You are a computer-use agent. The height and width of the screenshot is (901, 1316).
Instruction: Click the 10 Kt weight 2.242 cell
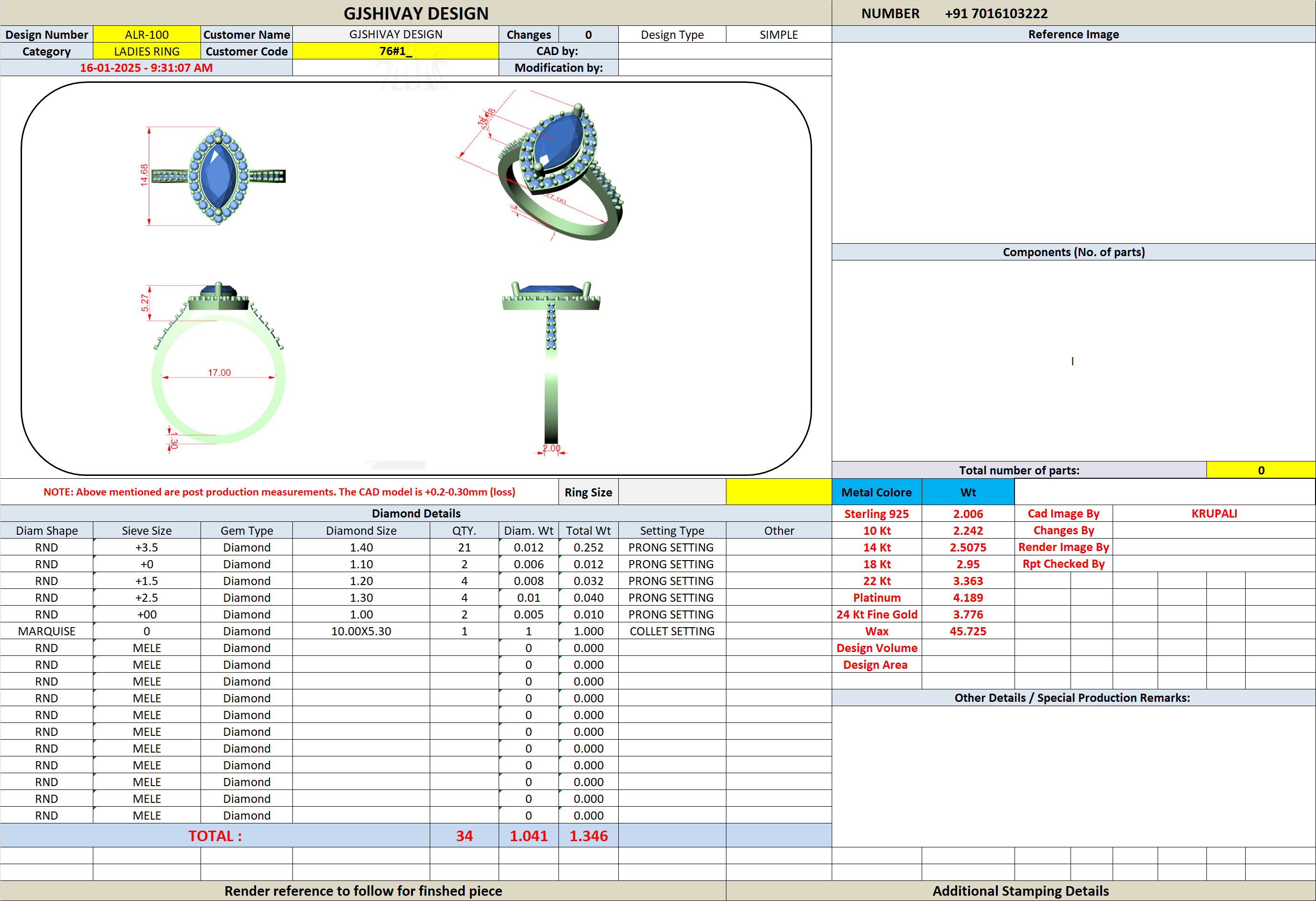coord(968,531)
